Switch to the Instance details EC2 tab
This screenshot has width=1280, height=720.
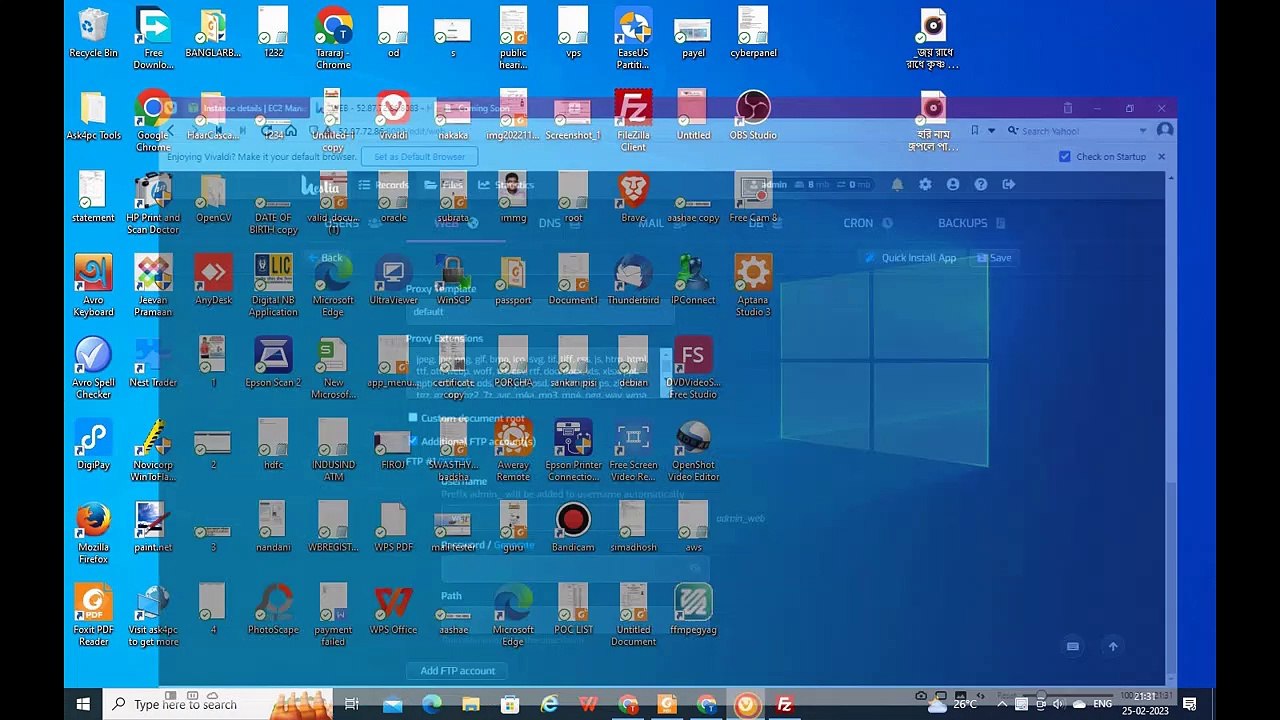point(245,108)
